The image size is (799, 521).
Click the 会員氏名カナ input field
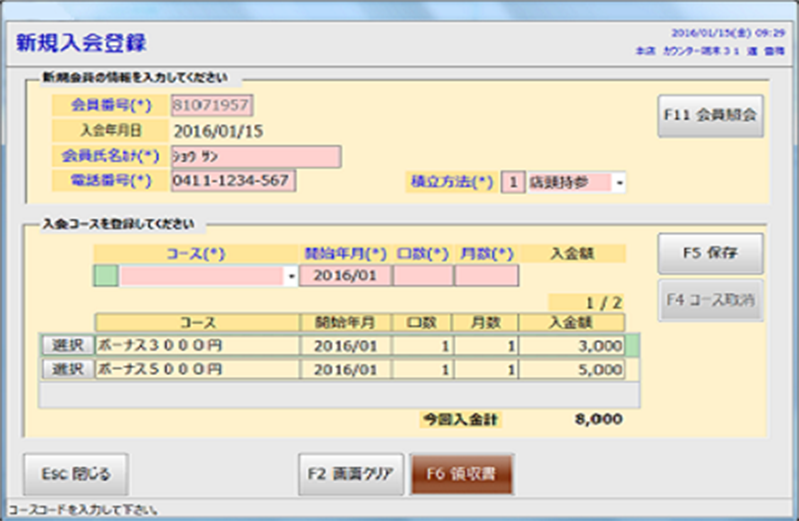255,156
